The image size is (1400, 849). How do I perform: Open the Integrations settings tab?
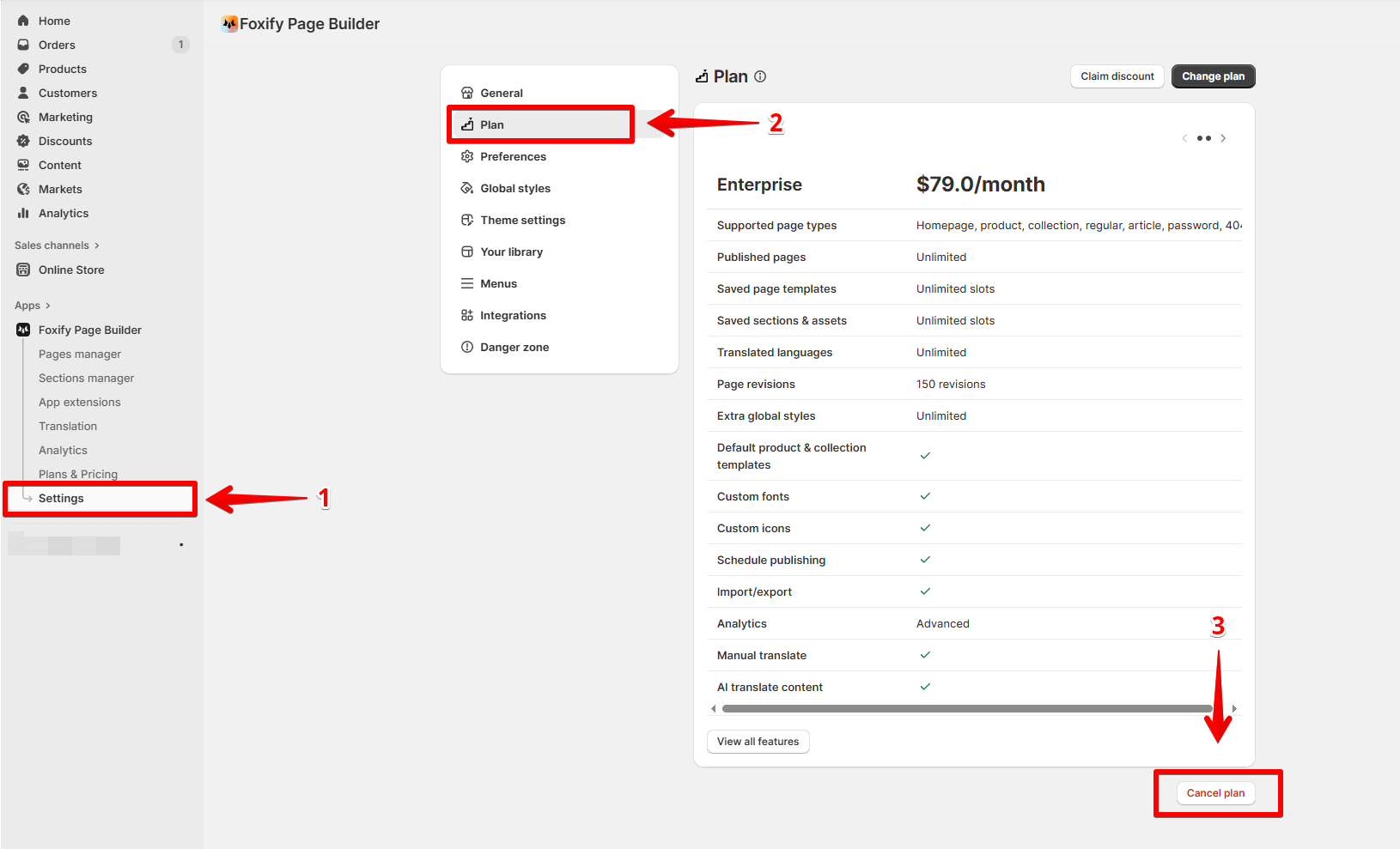pos(559,315)
